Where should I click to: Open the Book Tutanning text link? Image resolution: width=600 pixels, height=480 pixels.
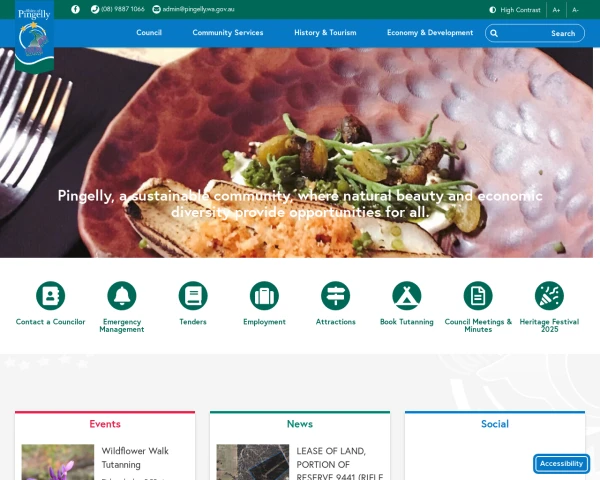pos(407,322)
